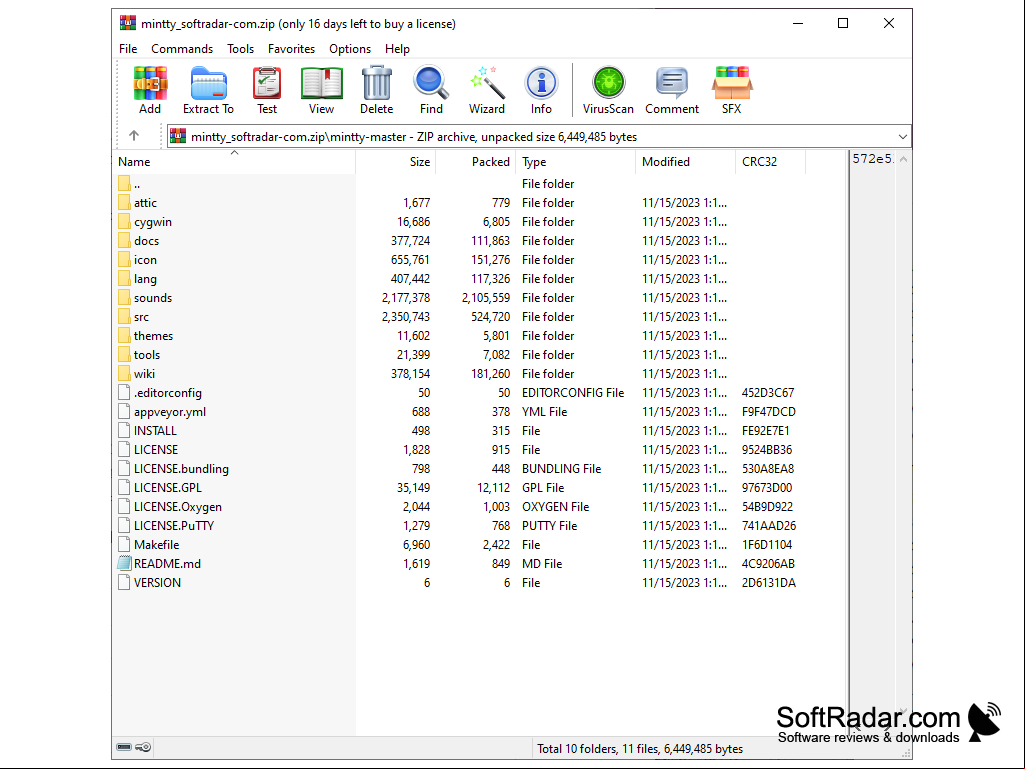Open the File menu
Viewport: 1025px width, 769px height.
coord(128,49)
